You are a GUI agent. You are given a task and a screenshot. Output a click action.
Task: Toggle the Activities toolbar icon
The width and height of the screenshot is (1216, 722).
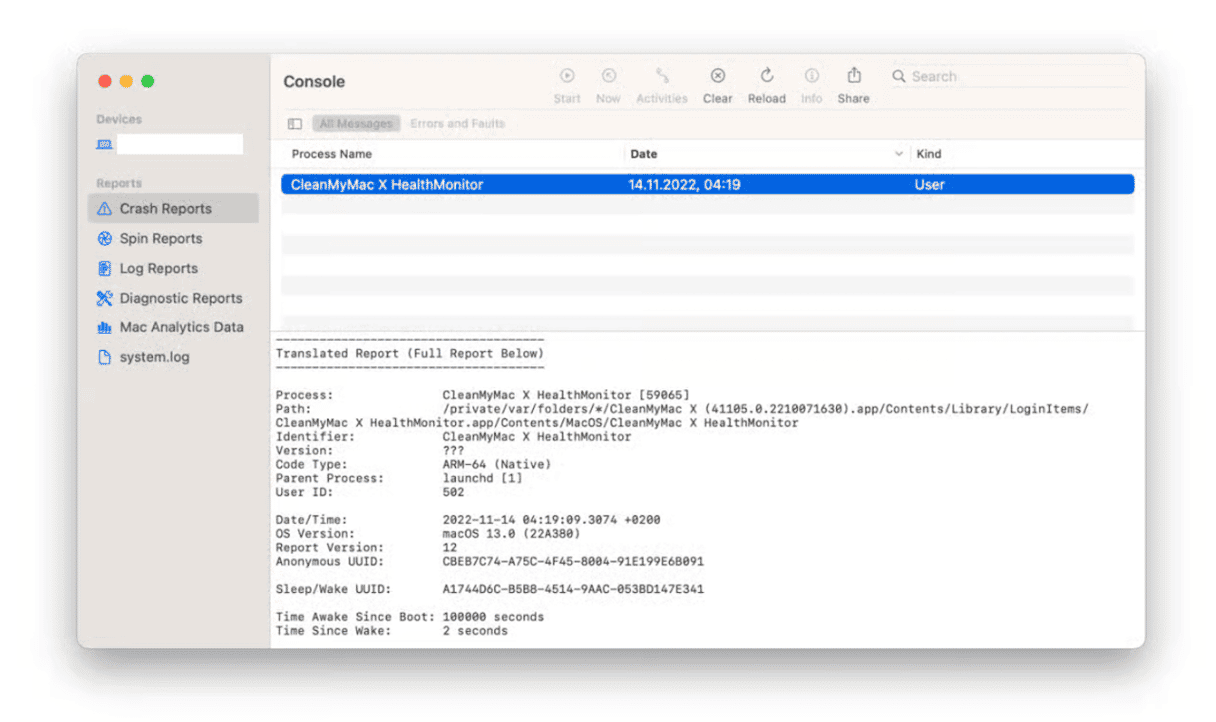tap(662, 76)
